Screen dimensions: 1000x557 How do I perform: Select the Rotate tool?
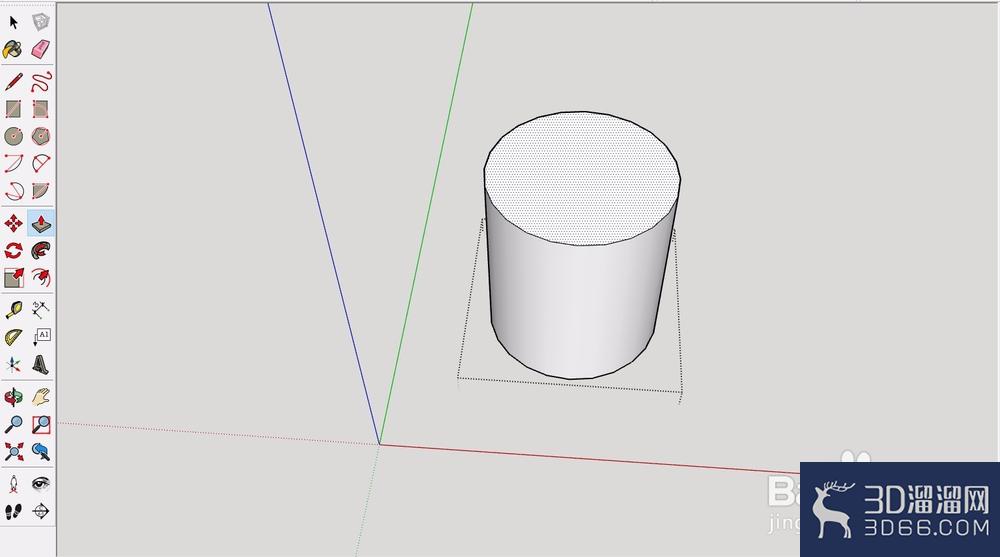(x=13, y=251)
